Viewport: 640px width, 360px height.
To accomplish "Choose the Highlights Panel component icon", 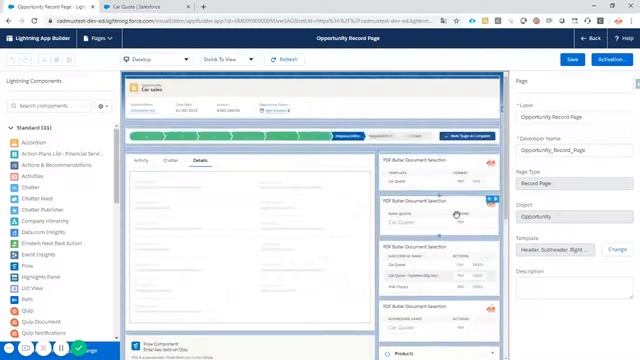I will (x=14, y=277).
